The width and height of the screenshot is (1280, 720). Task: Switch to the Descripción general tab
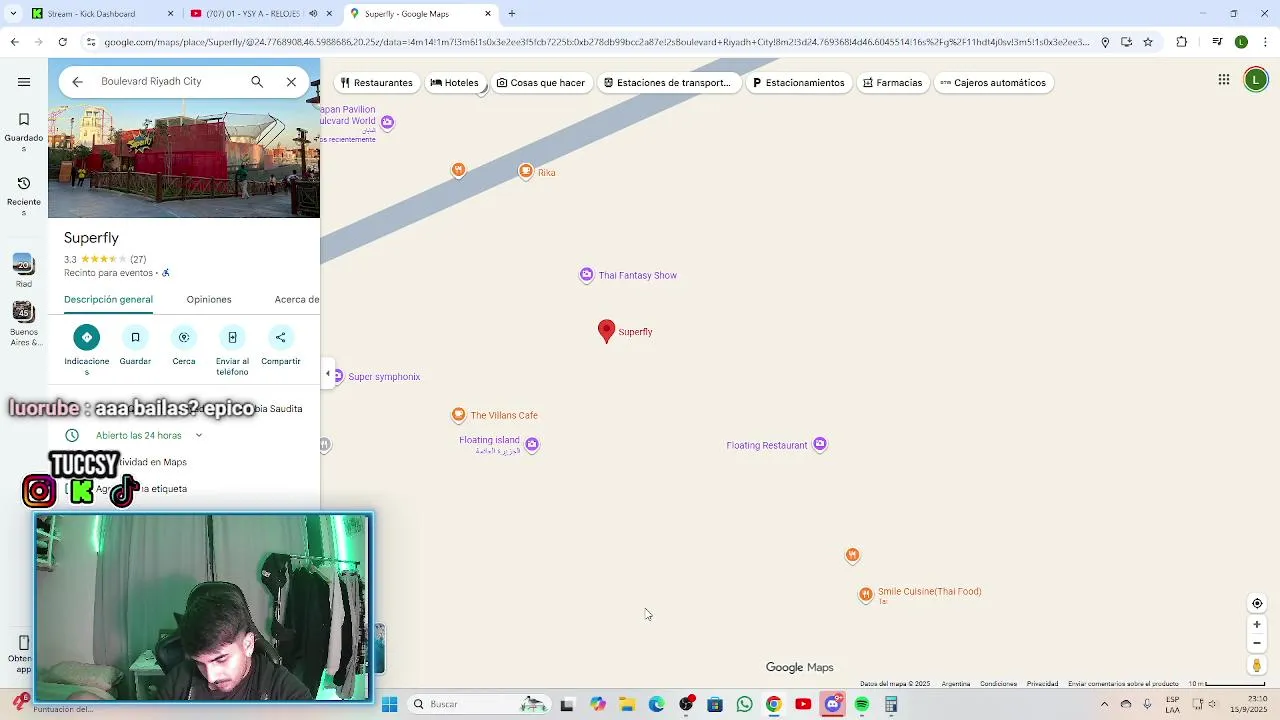[108, 300]
